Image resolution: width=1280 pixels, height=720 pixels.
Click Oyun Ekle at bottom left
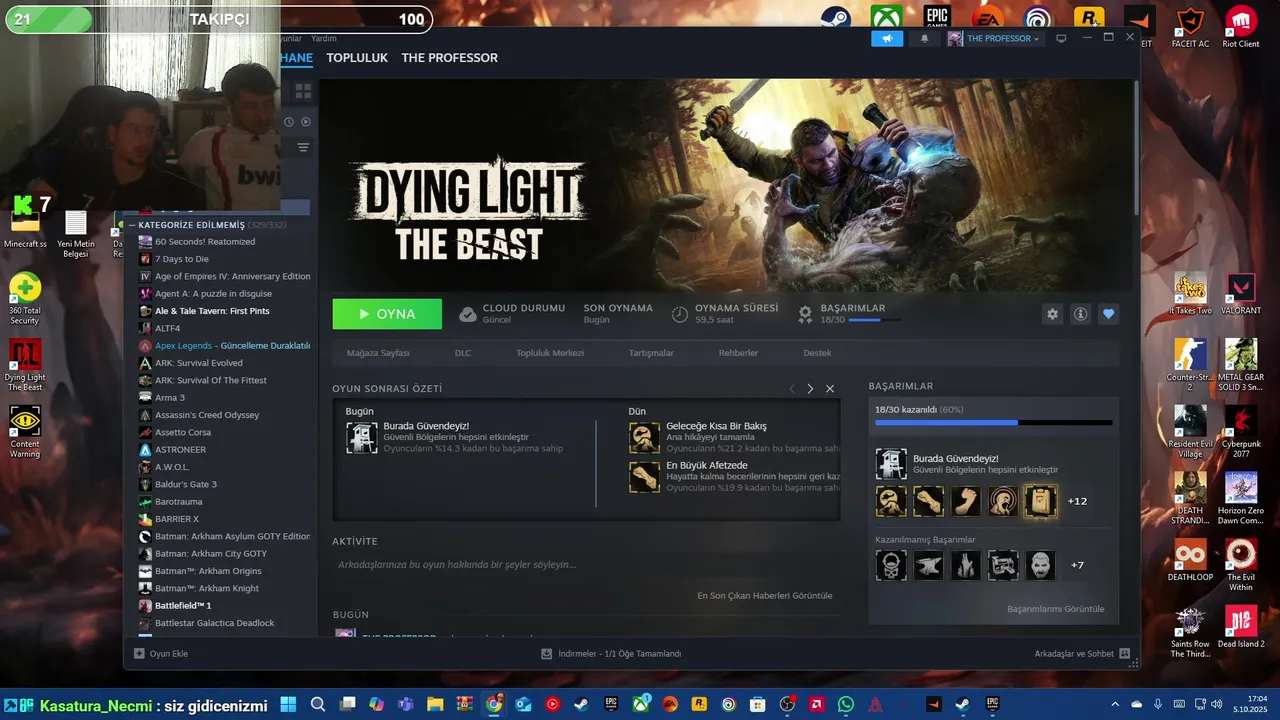pos(161,654)
